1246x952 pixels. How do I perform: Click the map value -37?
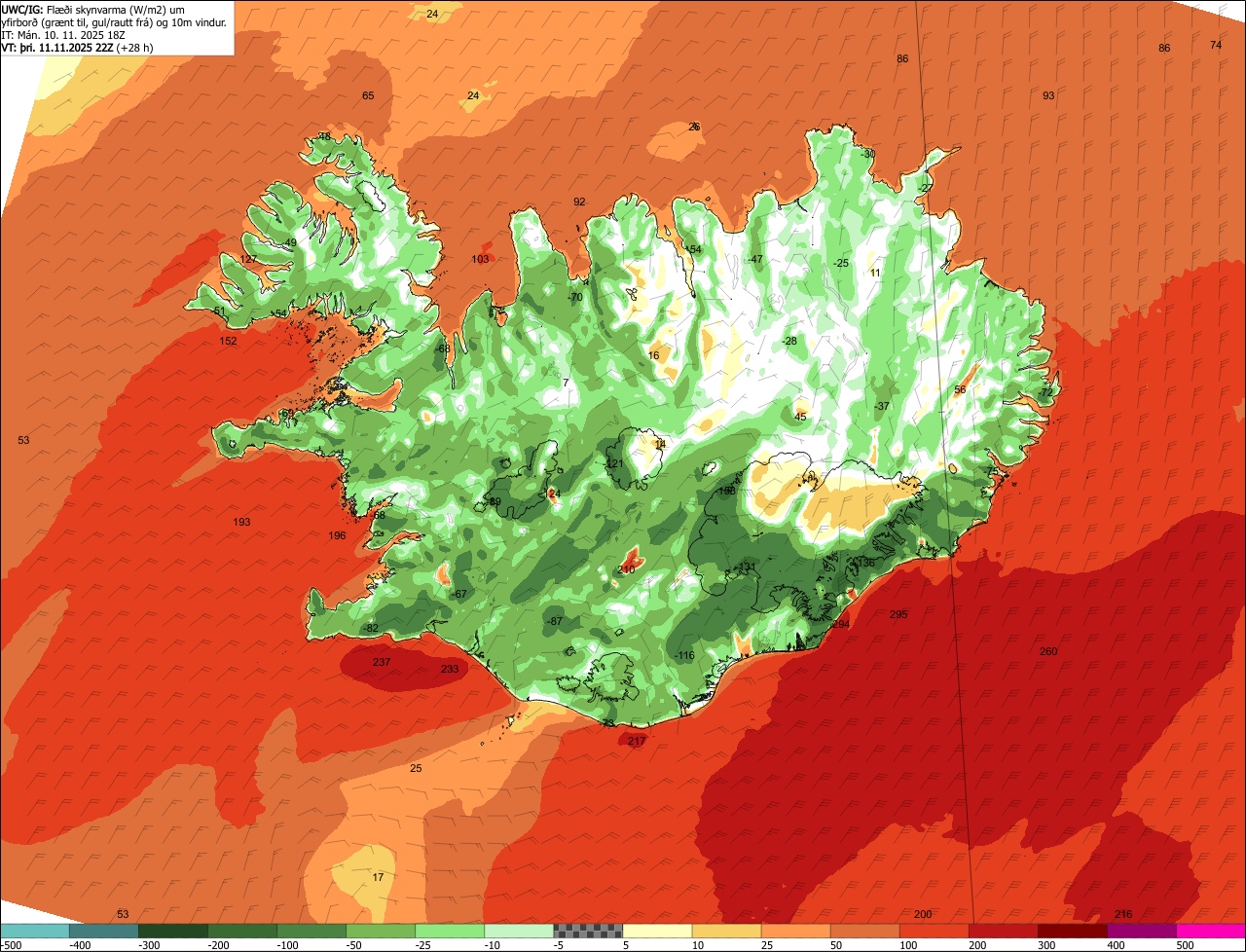pyautogui.click(x=881, y=406)
